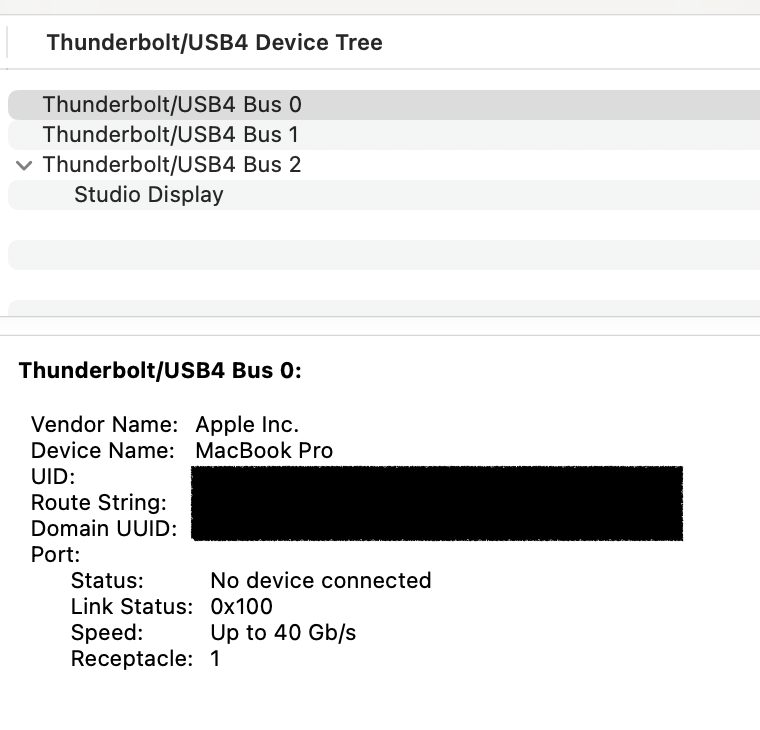Click the Receptacle label
The height and width of the screenshot is (730, 760).
coord(131,659)
